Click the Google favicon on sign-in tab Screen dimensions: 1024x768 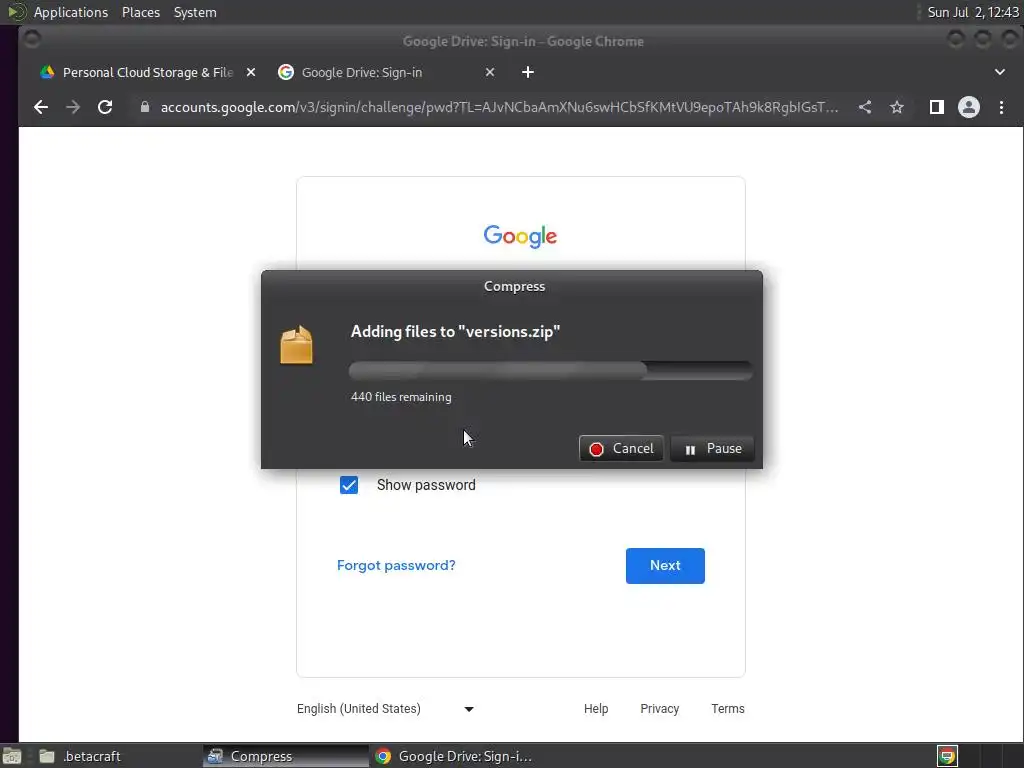(x=285, y=72)
